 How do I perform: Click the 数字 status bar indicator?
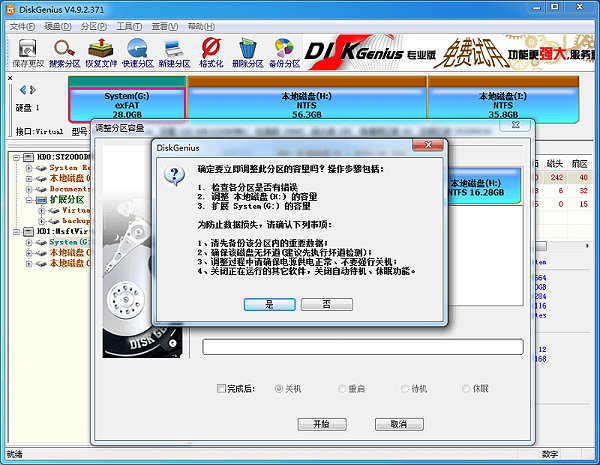pos(550,454)
